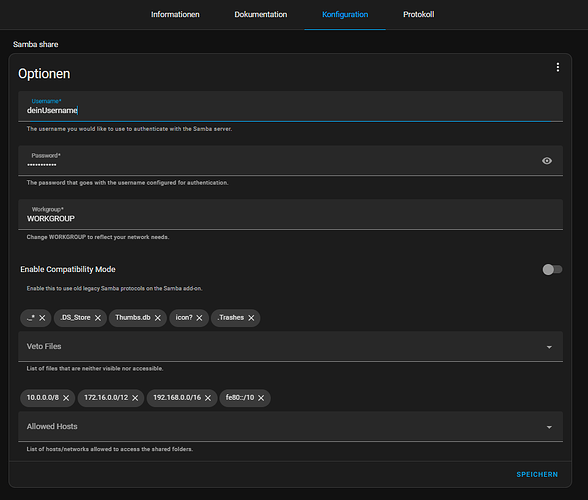Click the 'List of files' help text

(95, 368)
